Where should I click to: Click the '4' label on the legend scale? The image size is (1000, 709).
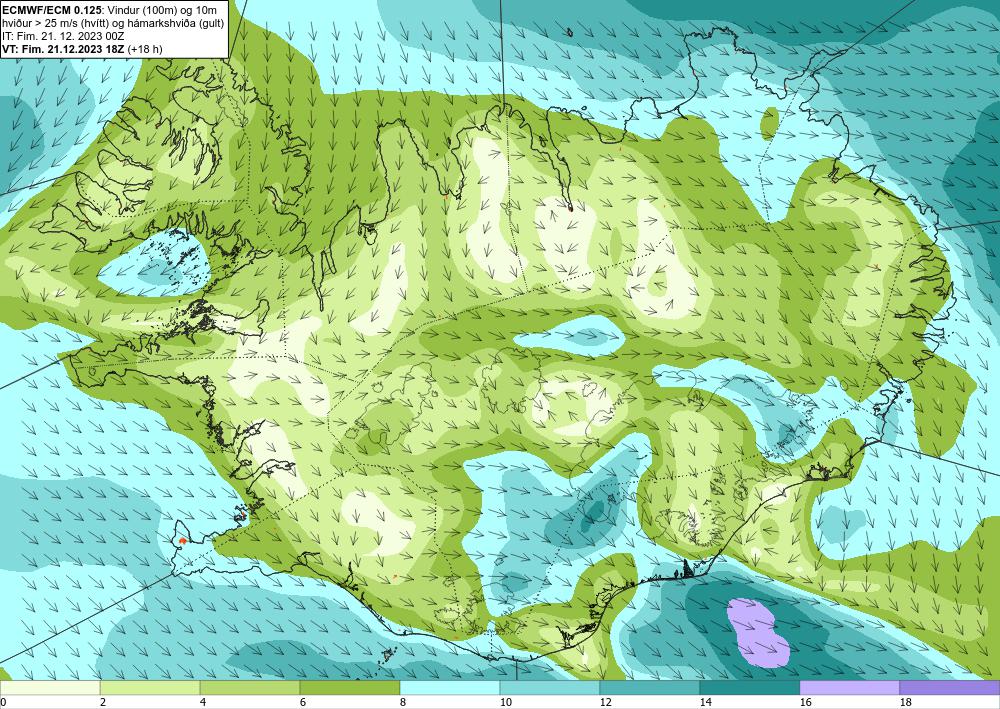point(203,702)
